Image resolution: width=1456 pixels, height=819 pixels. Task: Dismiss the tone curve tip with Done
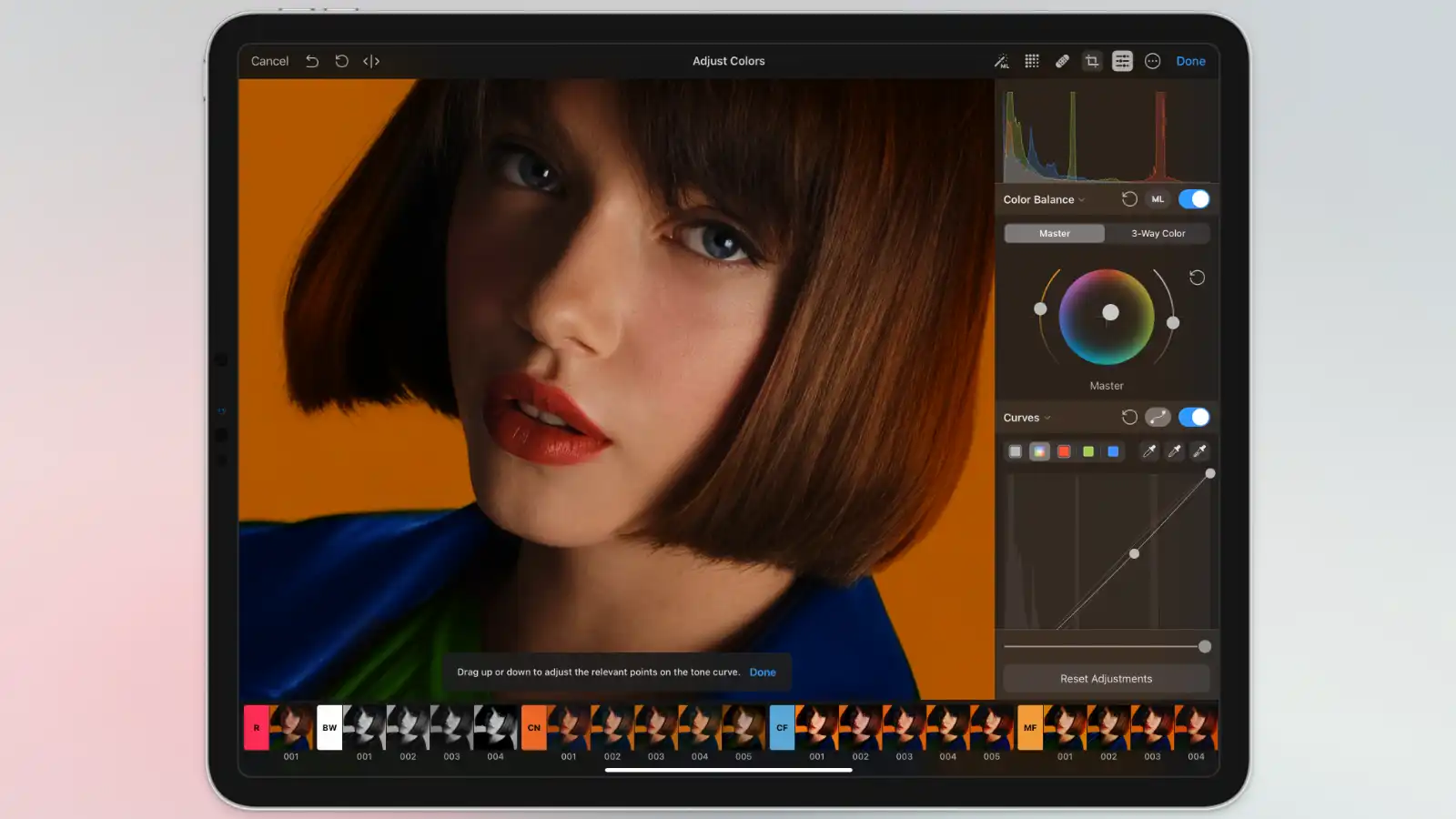[x=763, y=672]
